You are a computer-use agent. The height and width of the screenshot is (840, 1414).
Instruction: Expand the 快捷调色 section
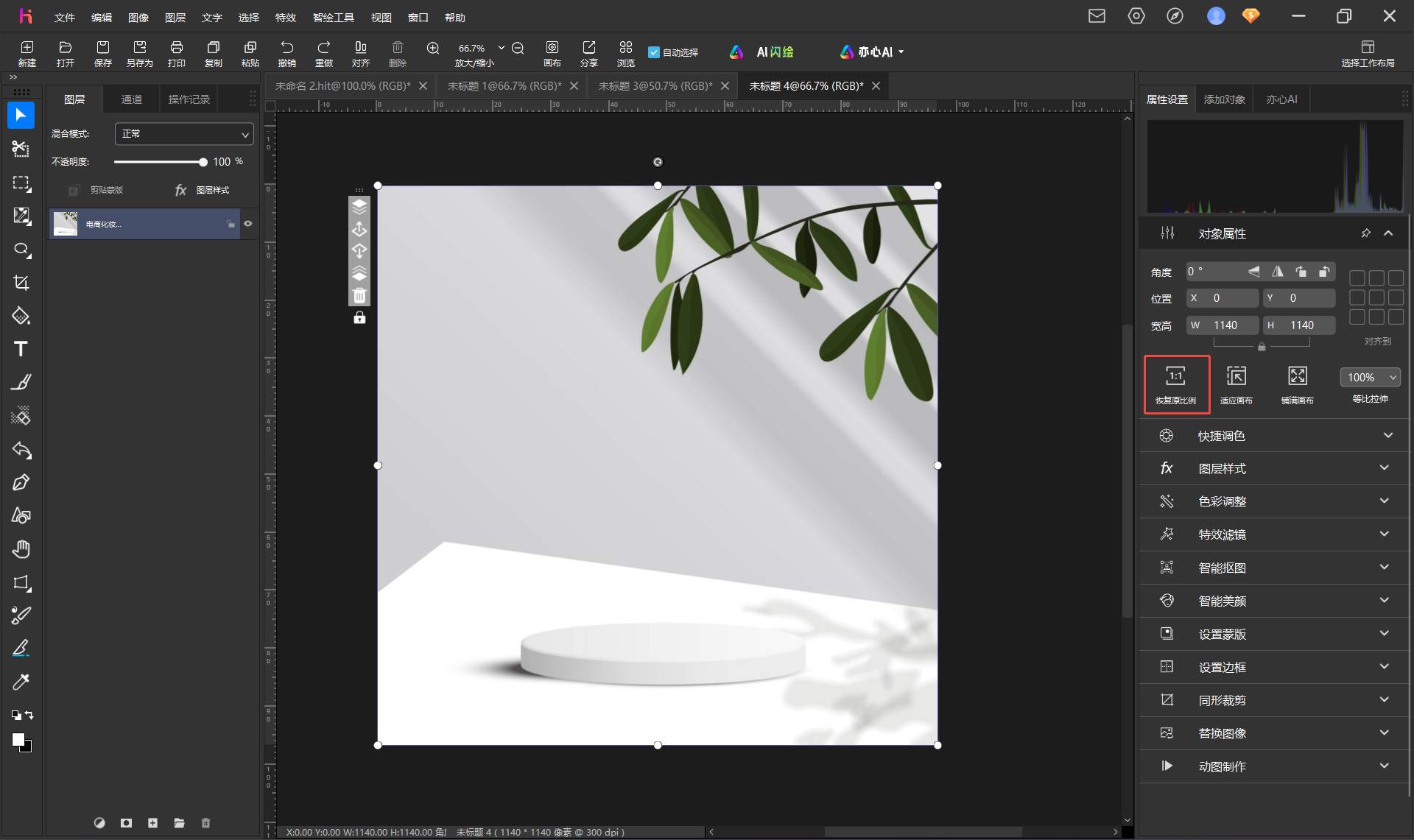[1274, 436]
